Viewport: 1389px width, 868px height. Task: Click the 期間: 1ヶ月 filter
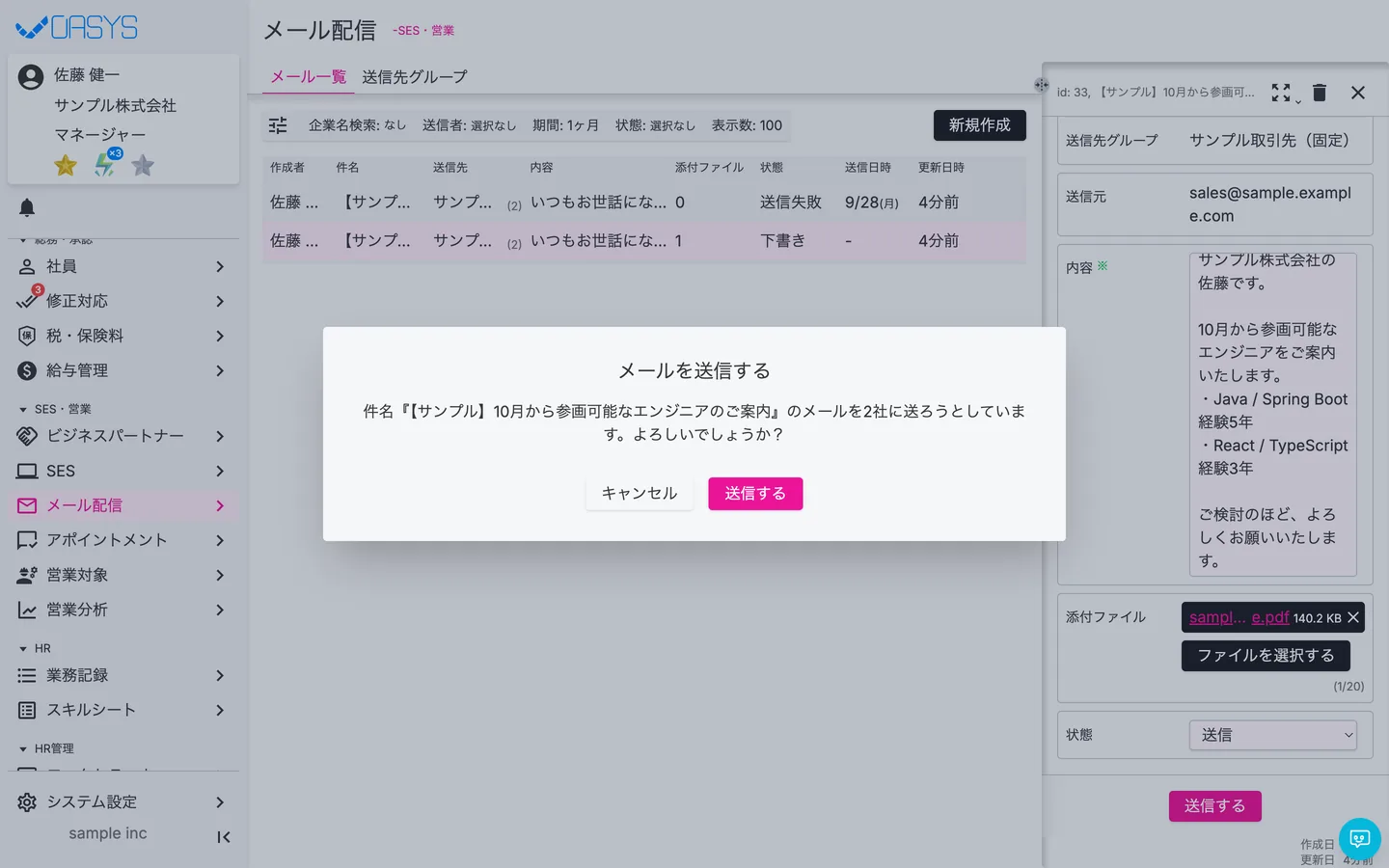click(x=565, y=125)
